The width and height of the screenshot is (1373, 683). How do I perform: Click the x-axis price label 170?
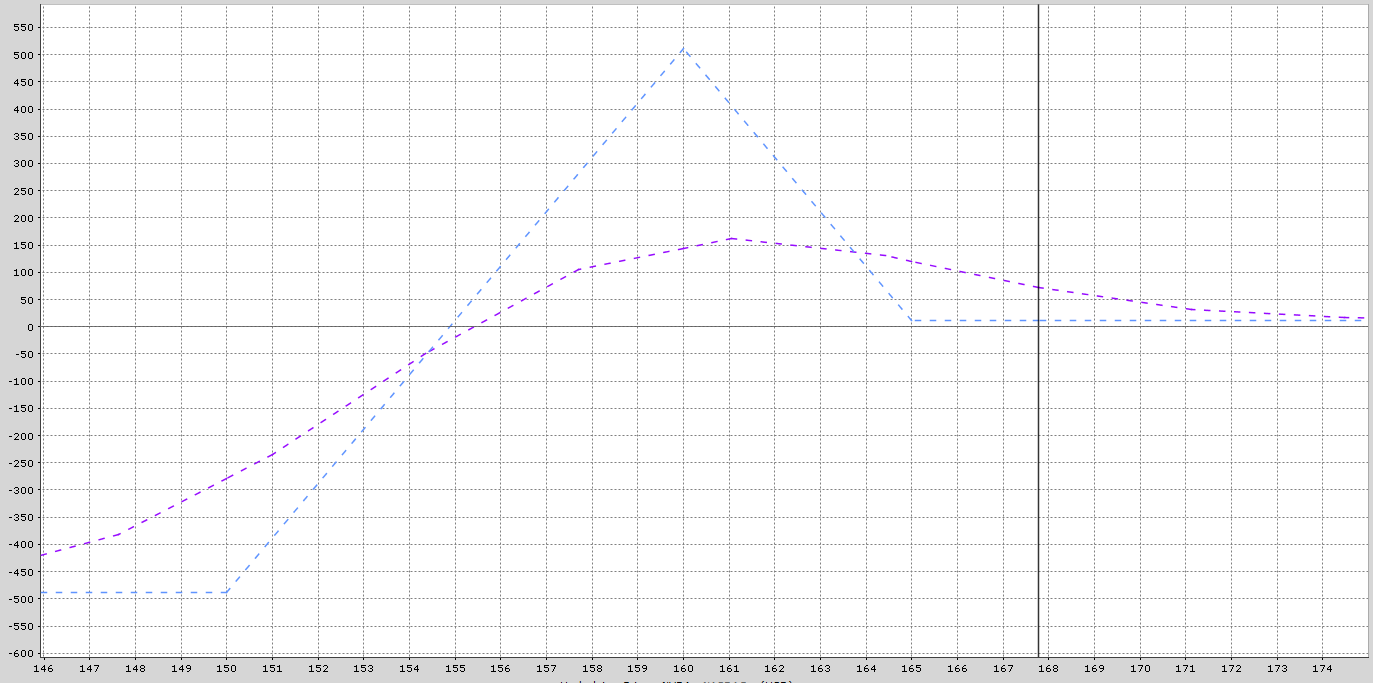1140,667
